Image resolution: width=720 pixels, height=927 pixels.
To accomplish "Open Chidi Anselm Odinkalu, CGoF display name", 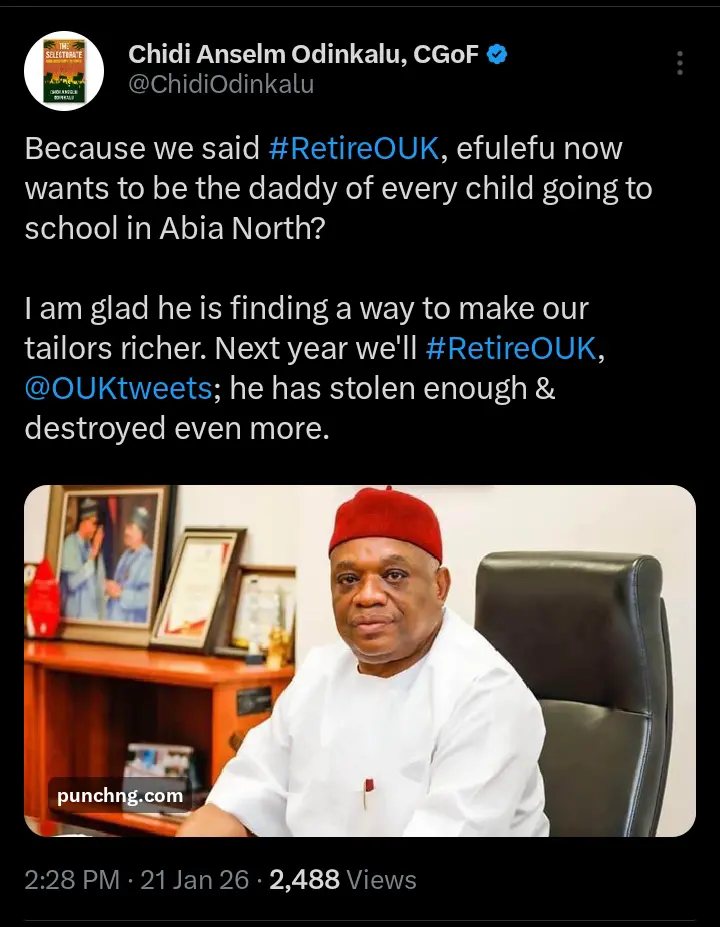I will point(304,55).
